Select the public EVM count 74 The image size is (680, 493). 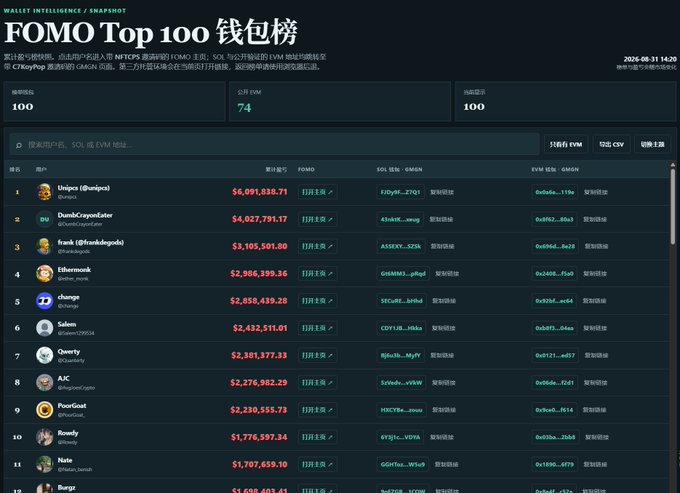244,108
